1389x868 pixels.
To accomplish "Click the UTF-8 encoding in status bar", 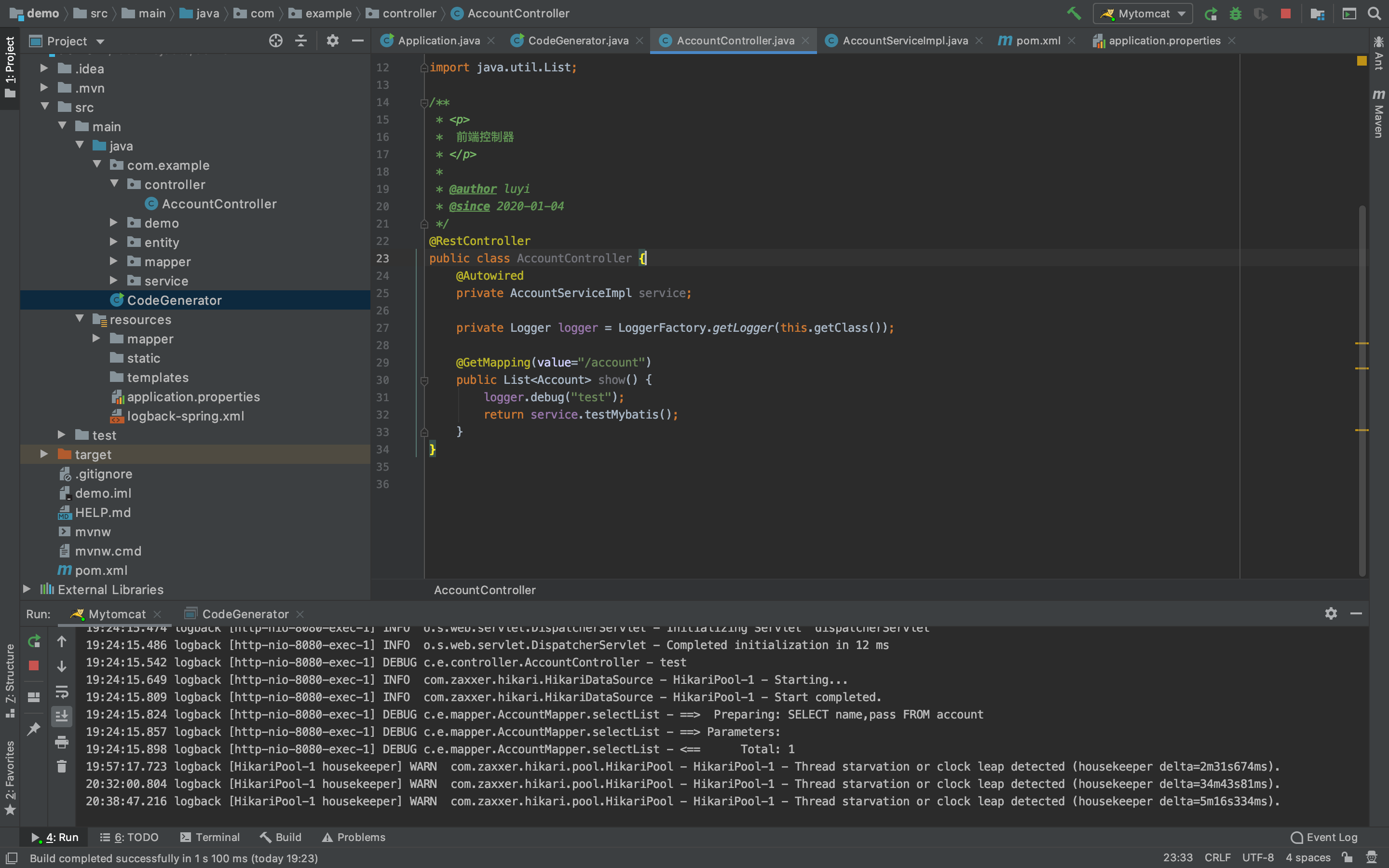I will click(1257, 858).
